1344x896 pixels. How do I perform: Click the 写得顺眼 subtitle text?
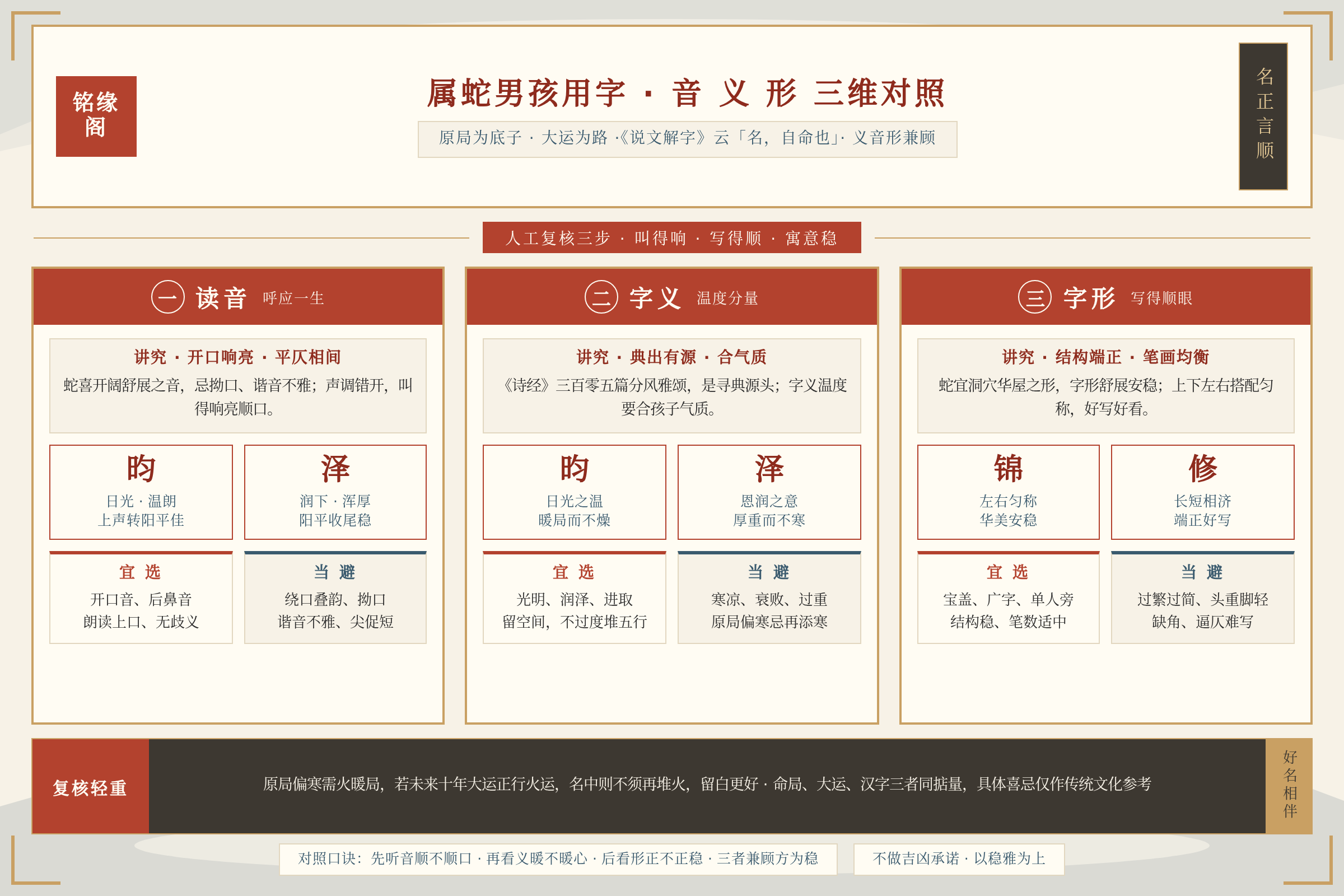1161,298
